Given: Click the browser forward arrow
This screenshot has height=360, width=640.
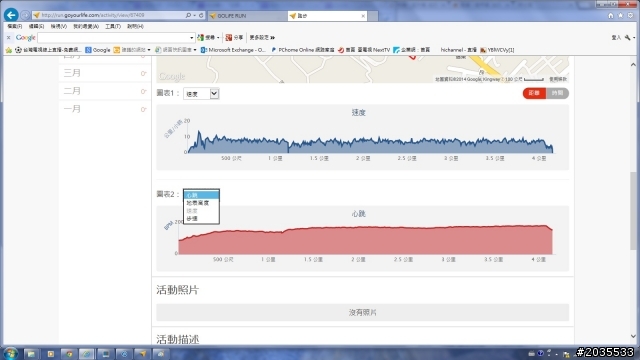Looking at the screenshot, I should click(x=25, y=15).
